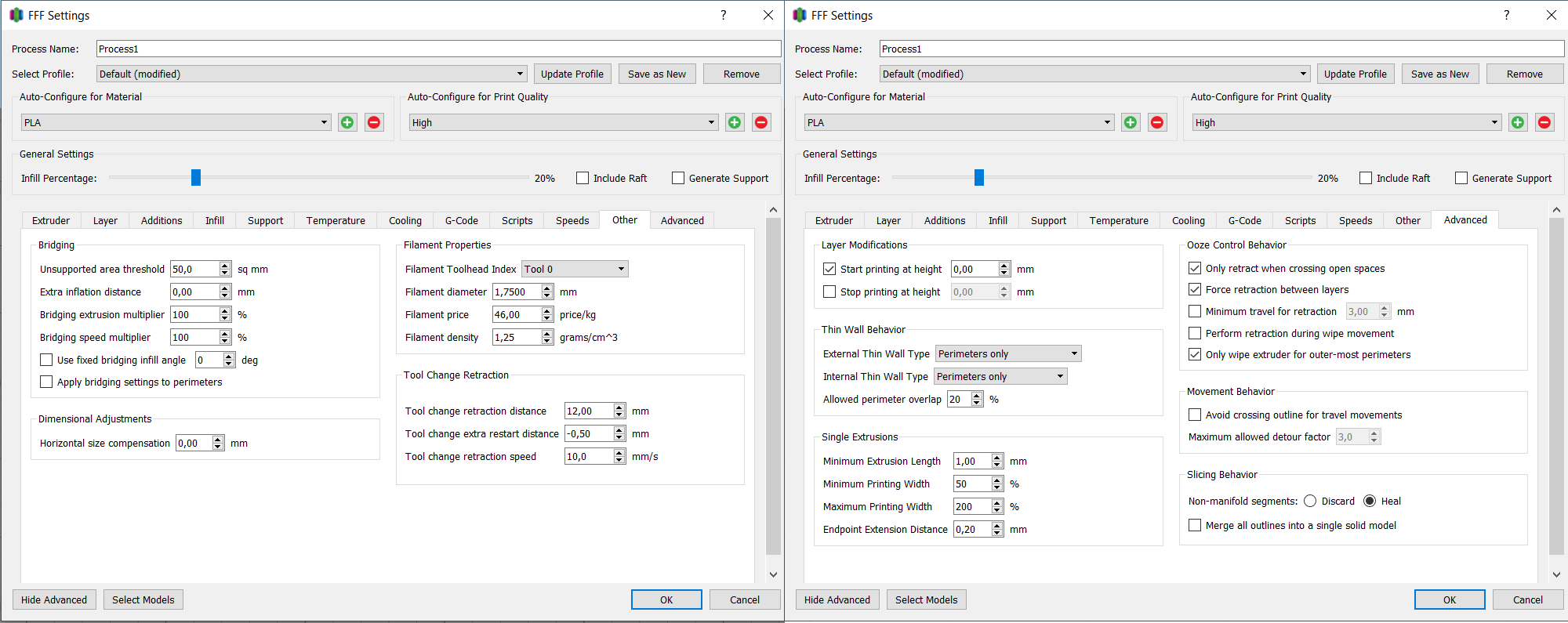Click green add print-quality icon in Ooze Control window
This screenshot has height=623, width=1568.
1518,122
